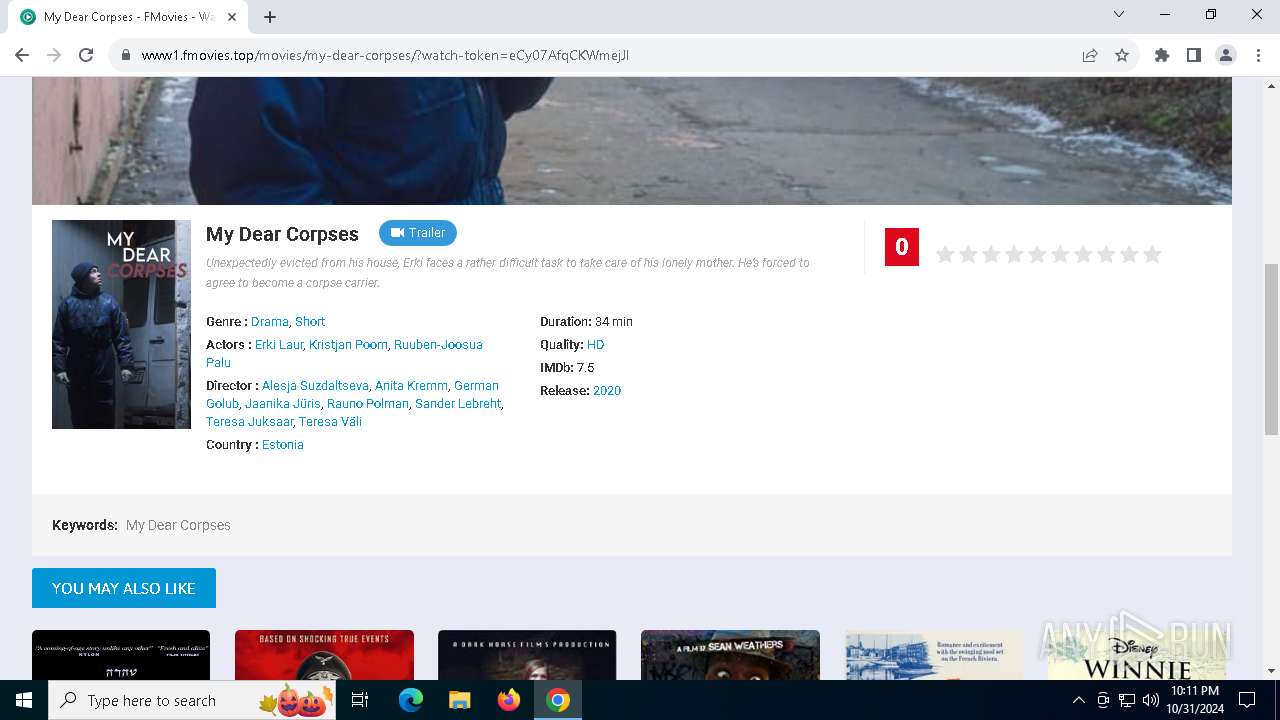
Task: Launch Firefox from taskbar
Action: [509, 700]
